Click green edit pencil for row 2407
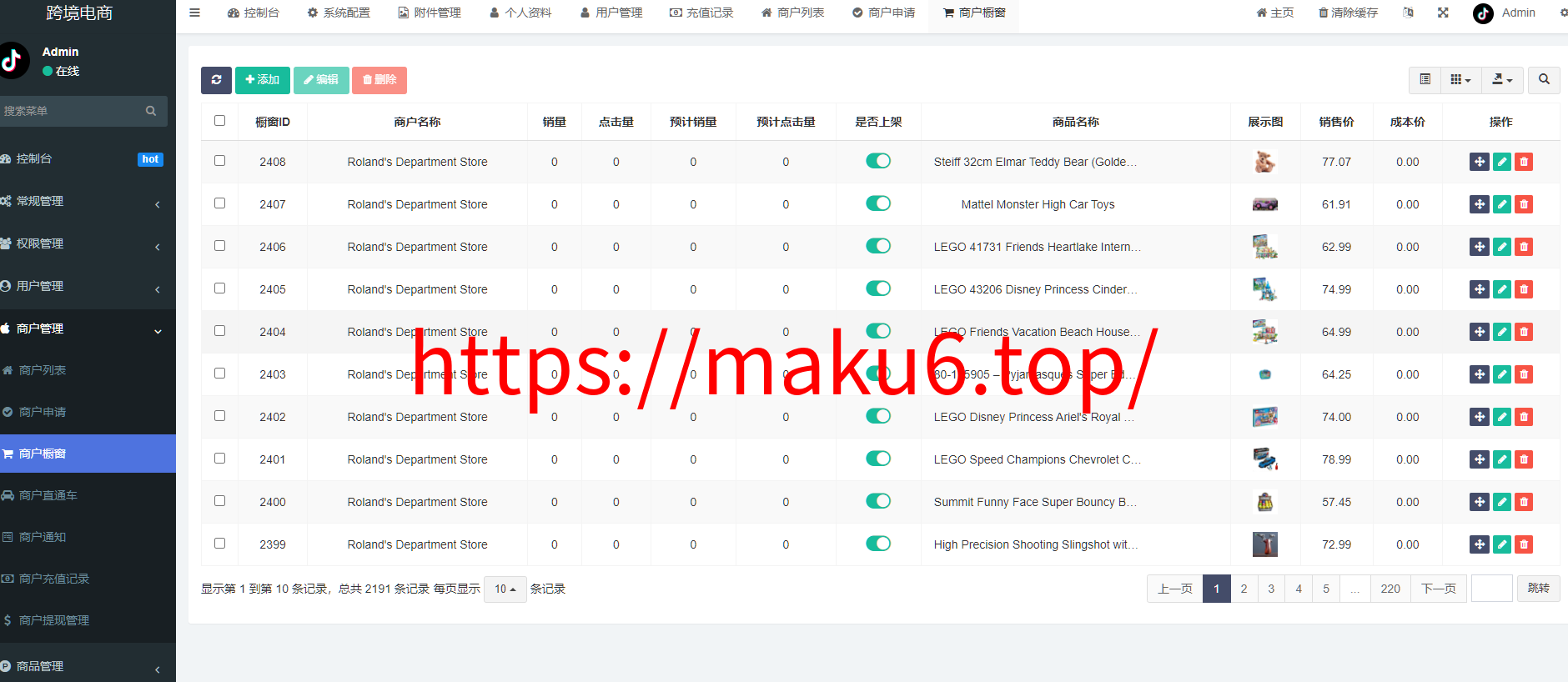The height and width of the screenshot is (682, 1568). [x=1502, y=204]
